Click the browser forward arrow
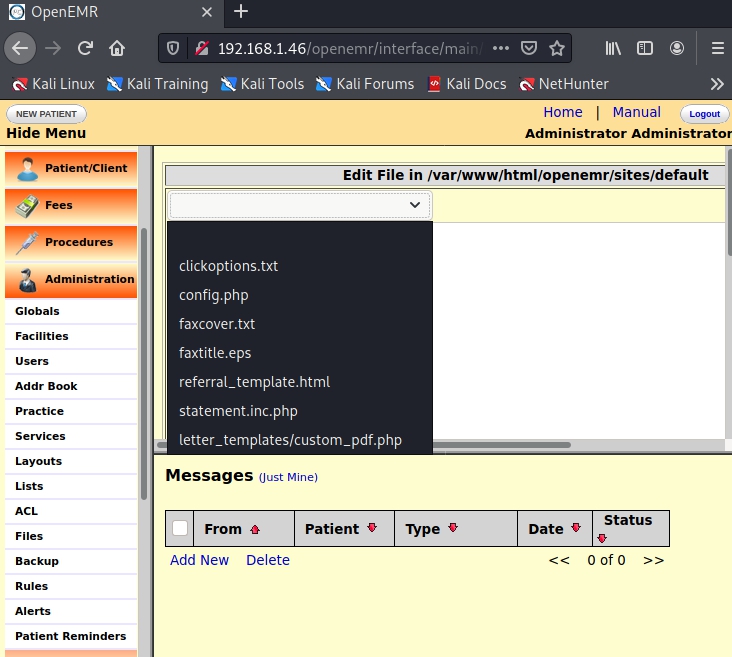This screenshot has height=657, width=732. pyautogui.click(x=53, y=48)
